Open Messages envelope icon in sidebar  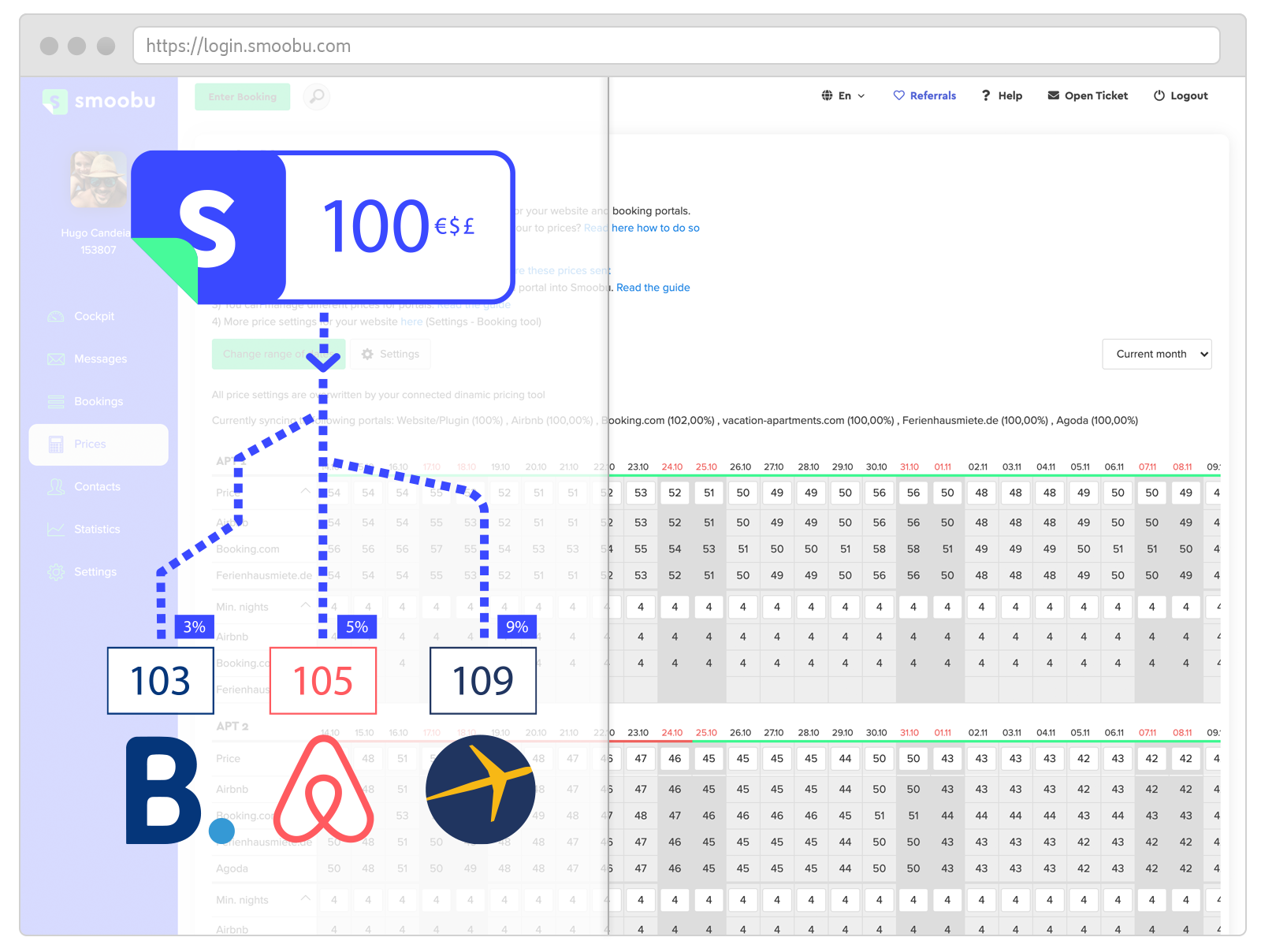click(56, 359)
